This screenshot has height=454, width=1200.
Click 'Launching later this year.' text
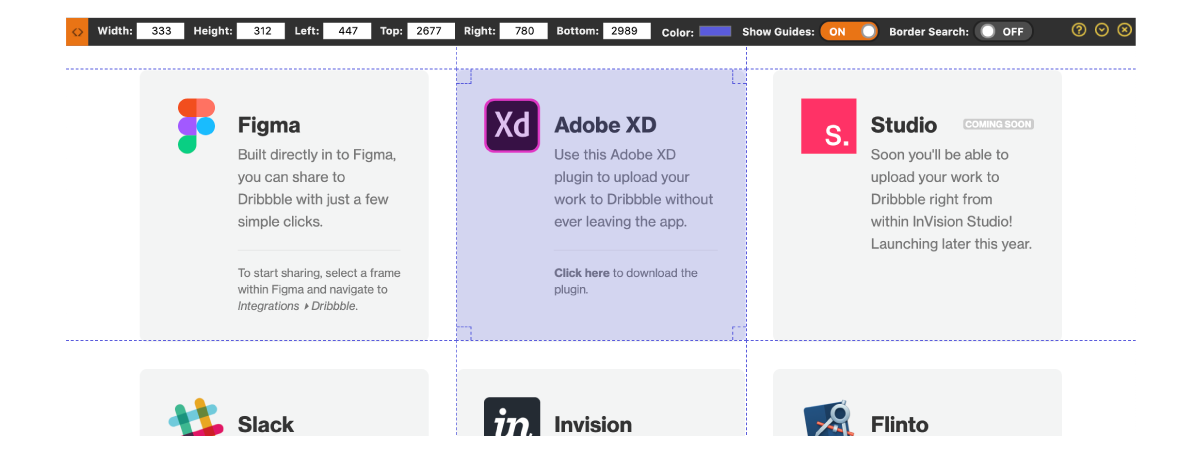pyautogui.click(x=951, y=243)
